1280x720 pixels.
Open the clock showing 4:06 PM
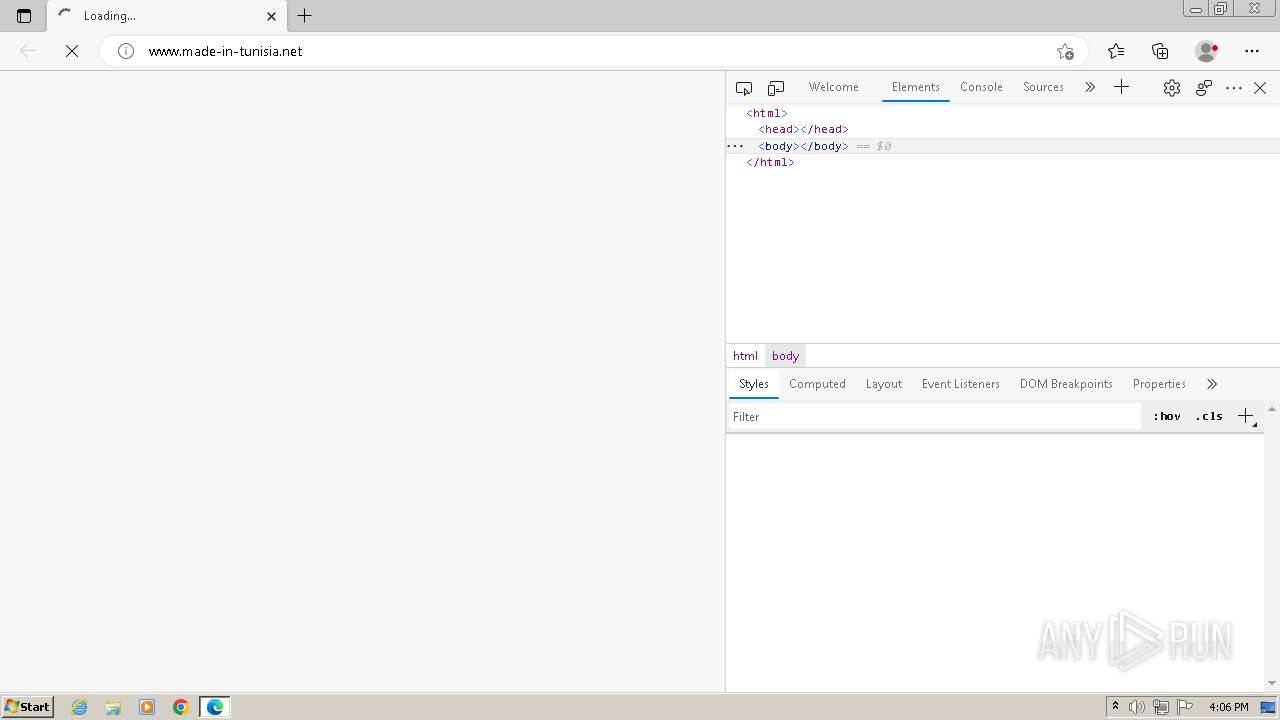tap(1228, 707)
